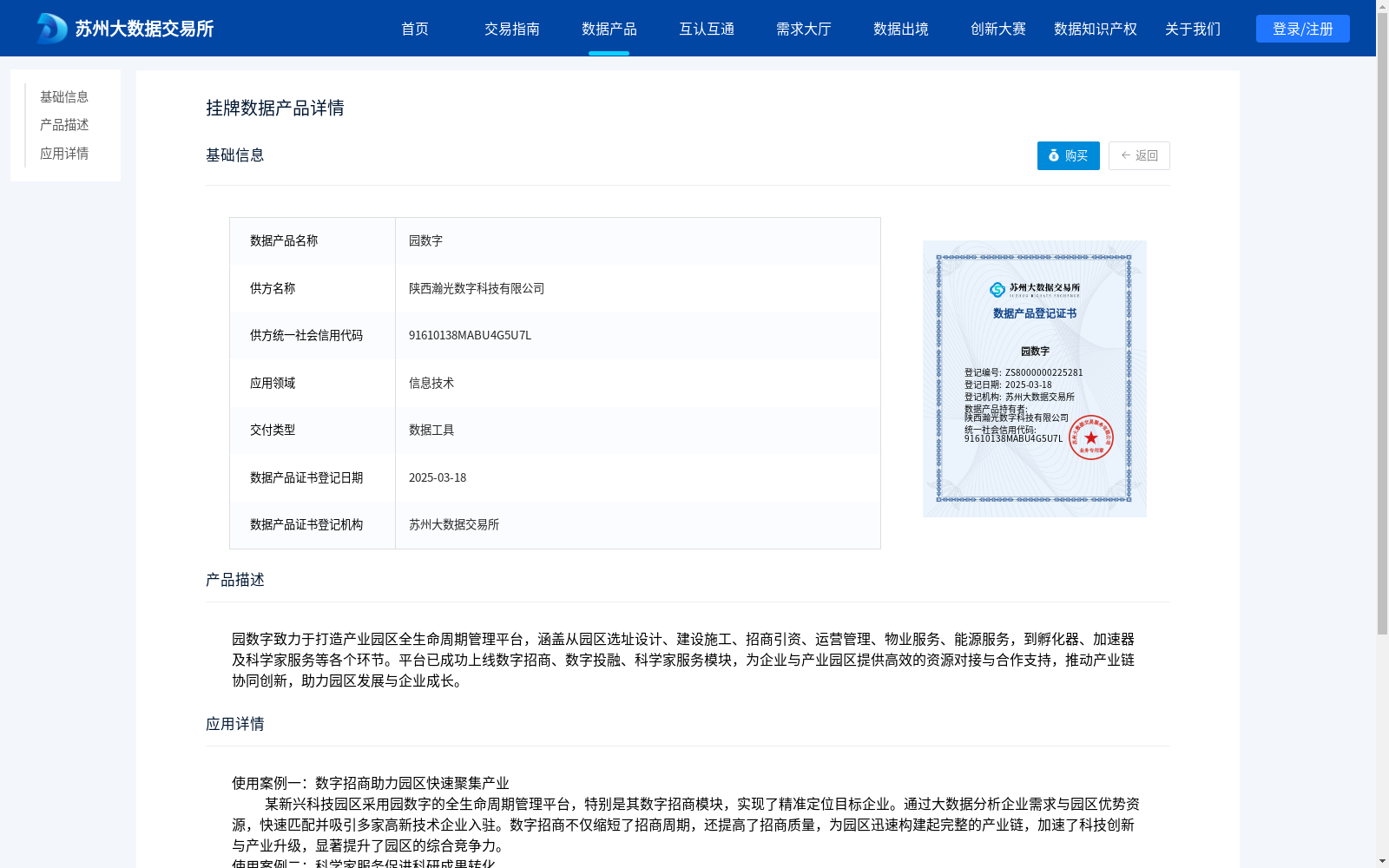Click the 应用详情 section heading
The width and height of the screenshot is (1389, 868).
click(235, 724)
